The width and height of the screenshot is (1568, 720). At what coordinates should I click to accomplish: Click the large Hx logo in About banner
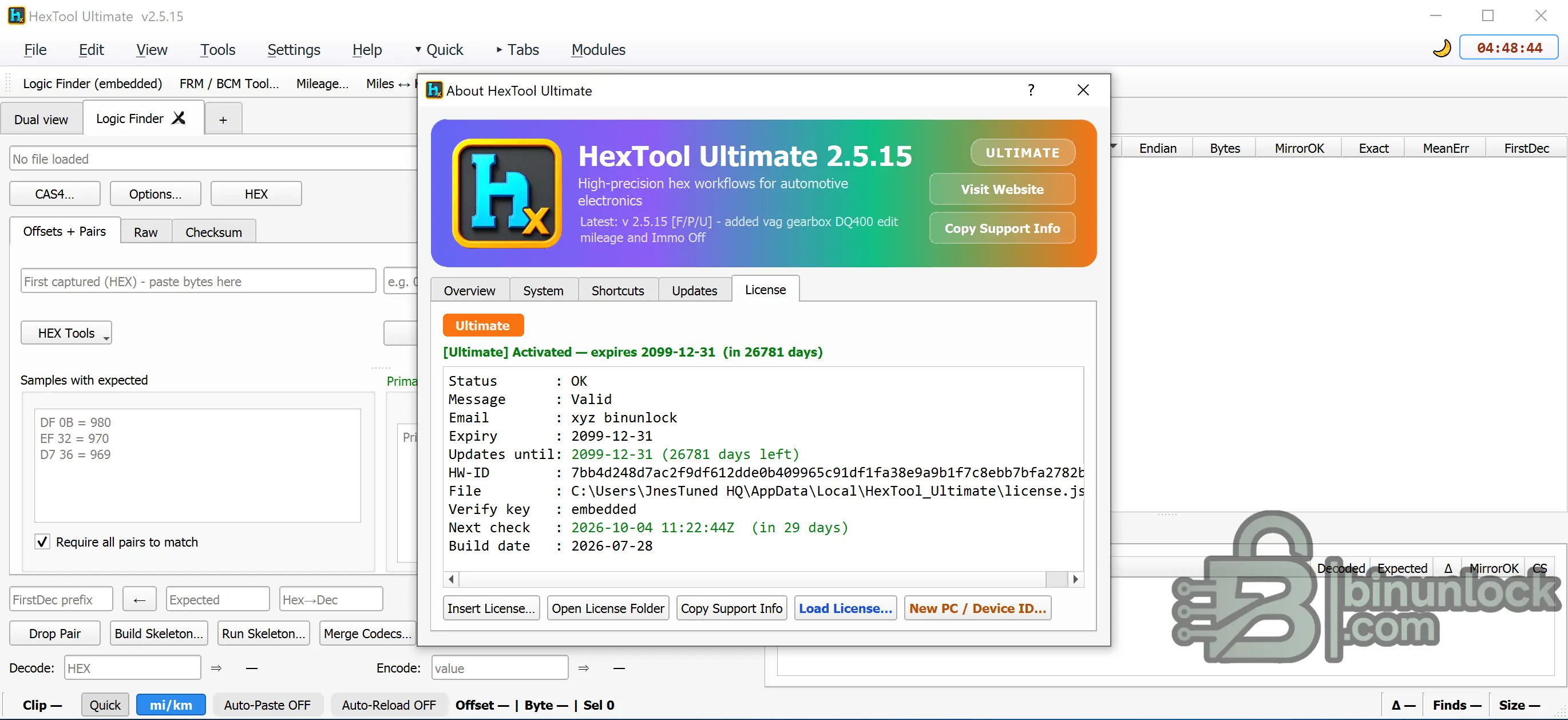[506, 193]
